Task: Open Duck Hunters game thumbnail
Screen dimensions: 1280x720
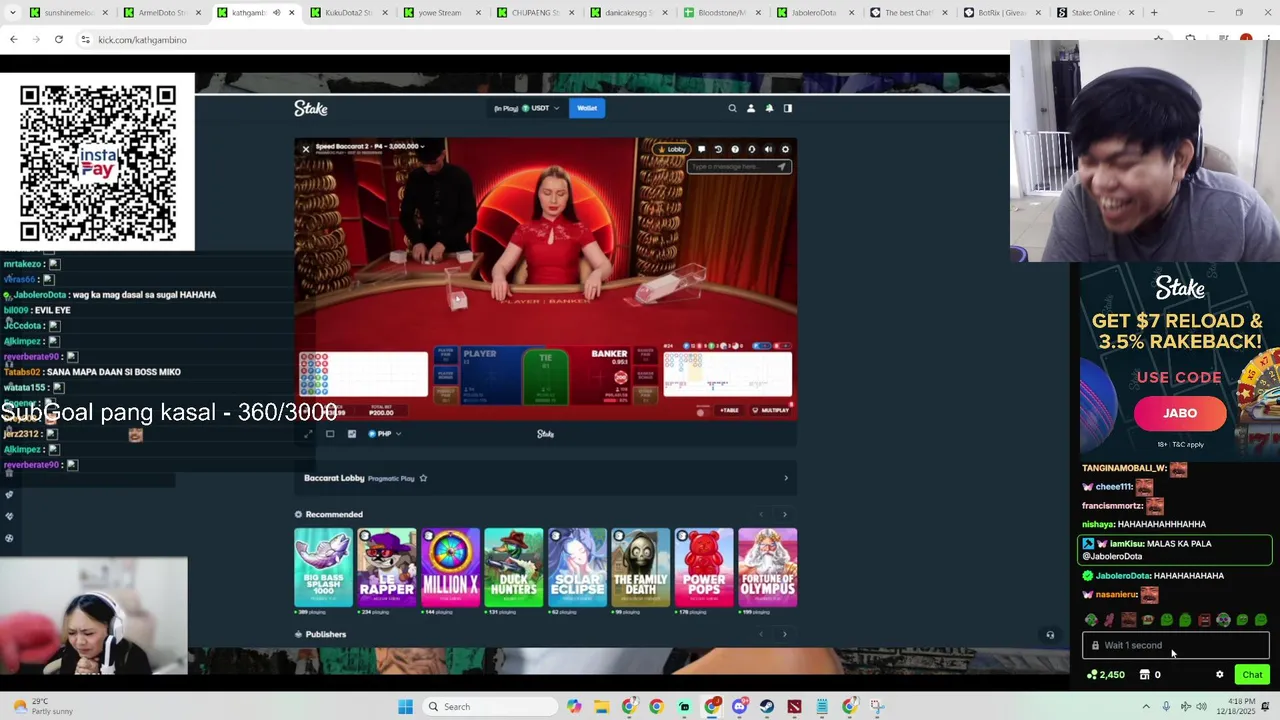Action: click(514, 567)
